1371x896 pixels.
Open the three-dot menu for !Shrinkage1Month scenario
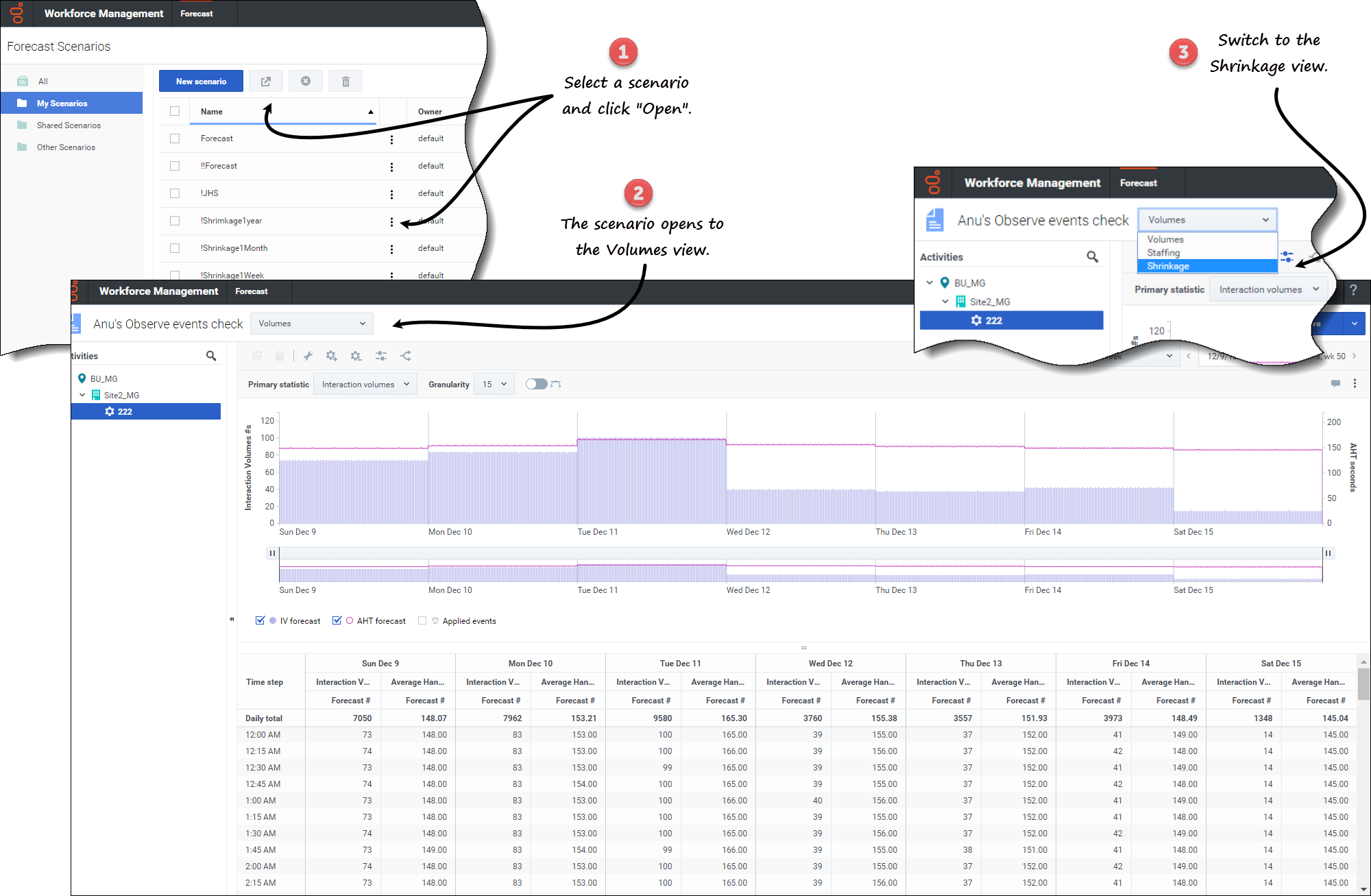(x=391, y=249)
